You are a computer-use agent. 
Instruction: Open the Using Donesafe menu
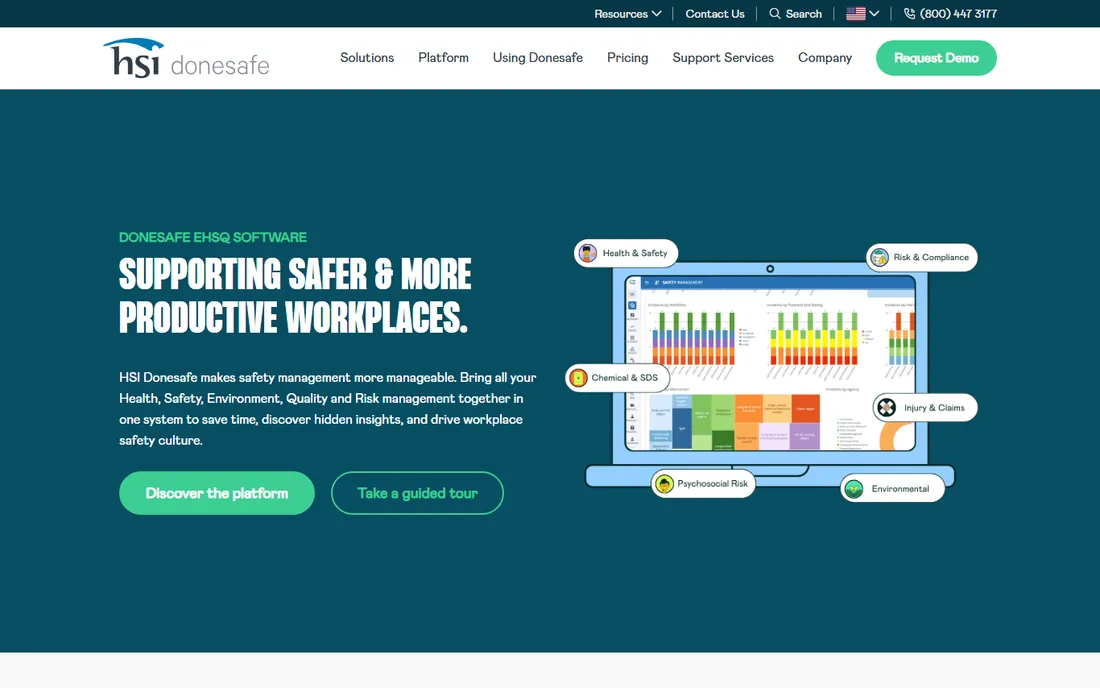(537, 58)
